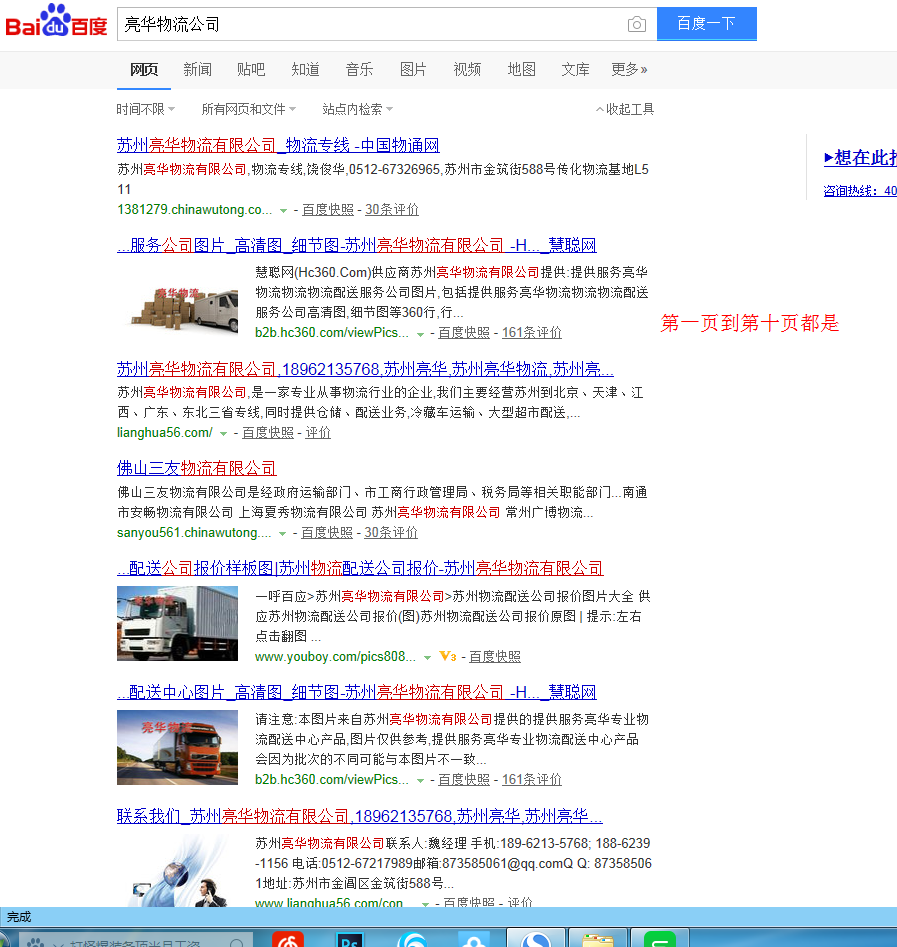Switch to the 新闻 tab

click(x=198, y=69)
